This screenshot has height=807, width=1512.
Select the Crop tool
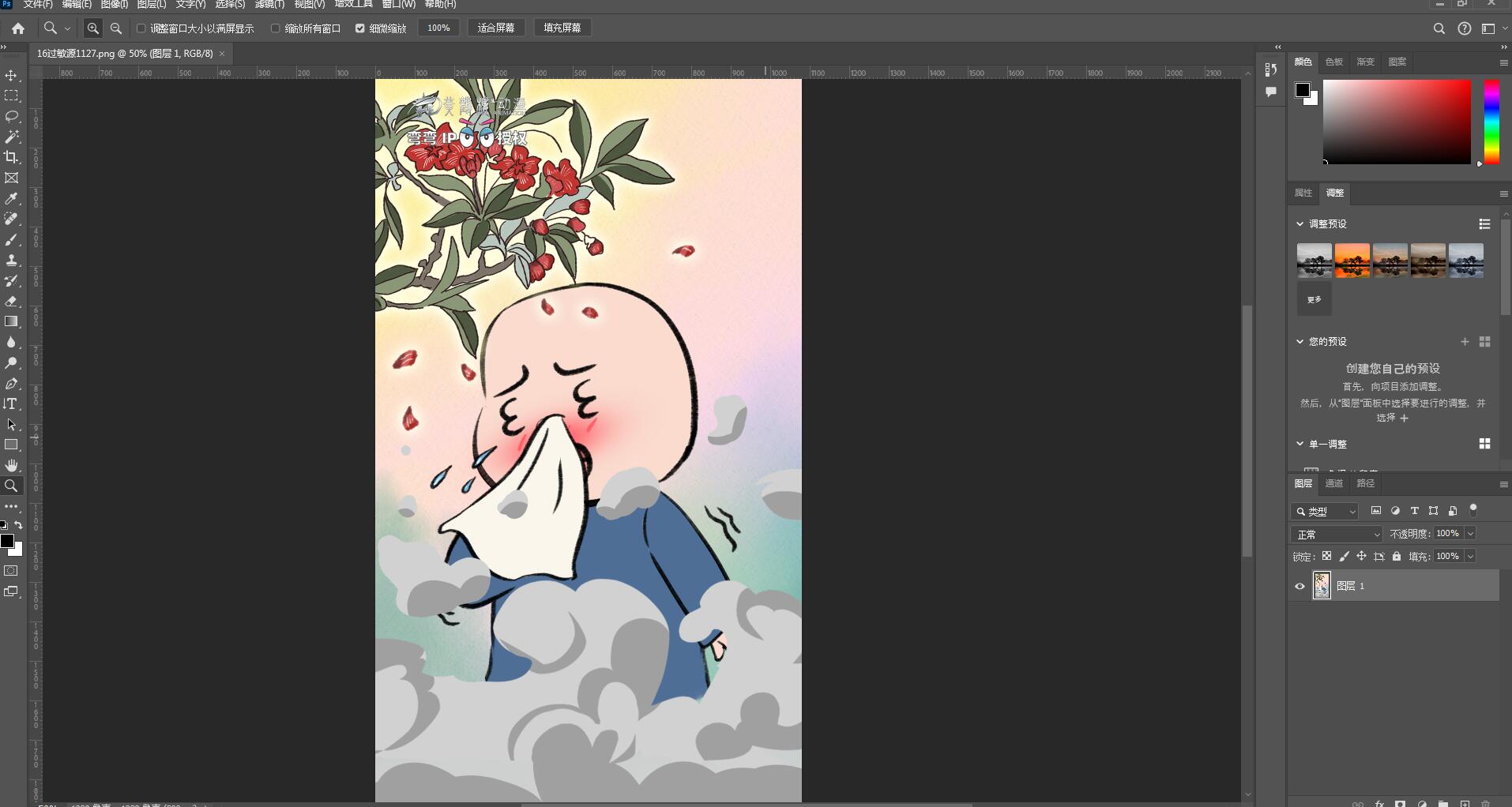(11, 158)
